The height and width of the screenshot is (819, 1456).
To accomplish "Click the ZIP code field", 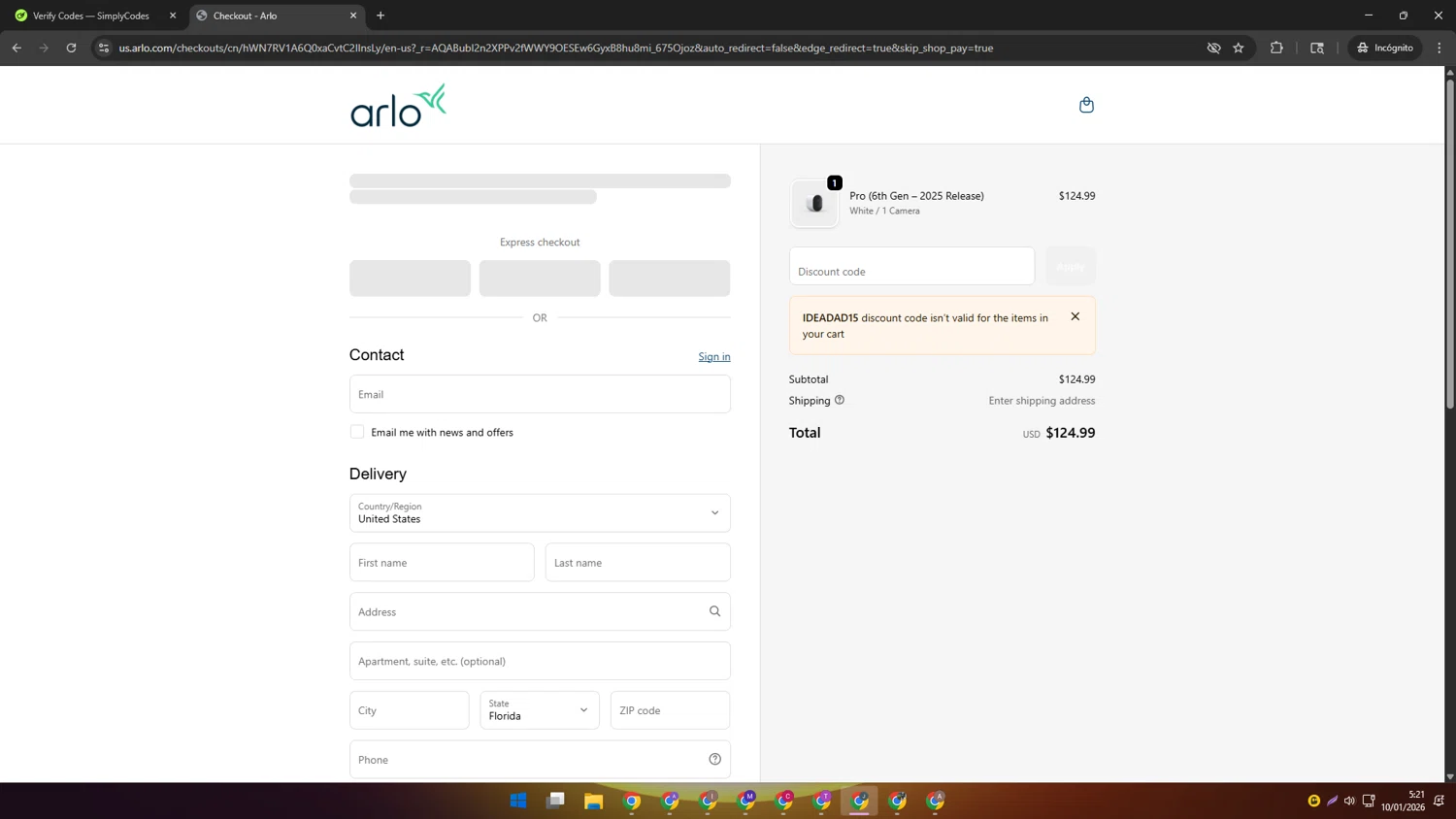I will tap(670, 709).
